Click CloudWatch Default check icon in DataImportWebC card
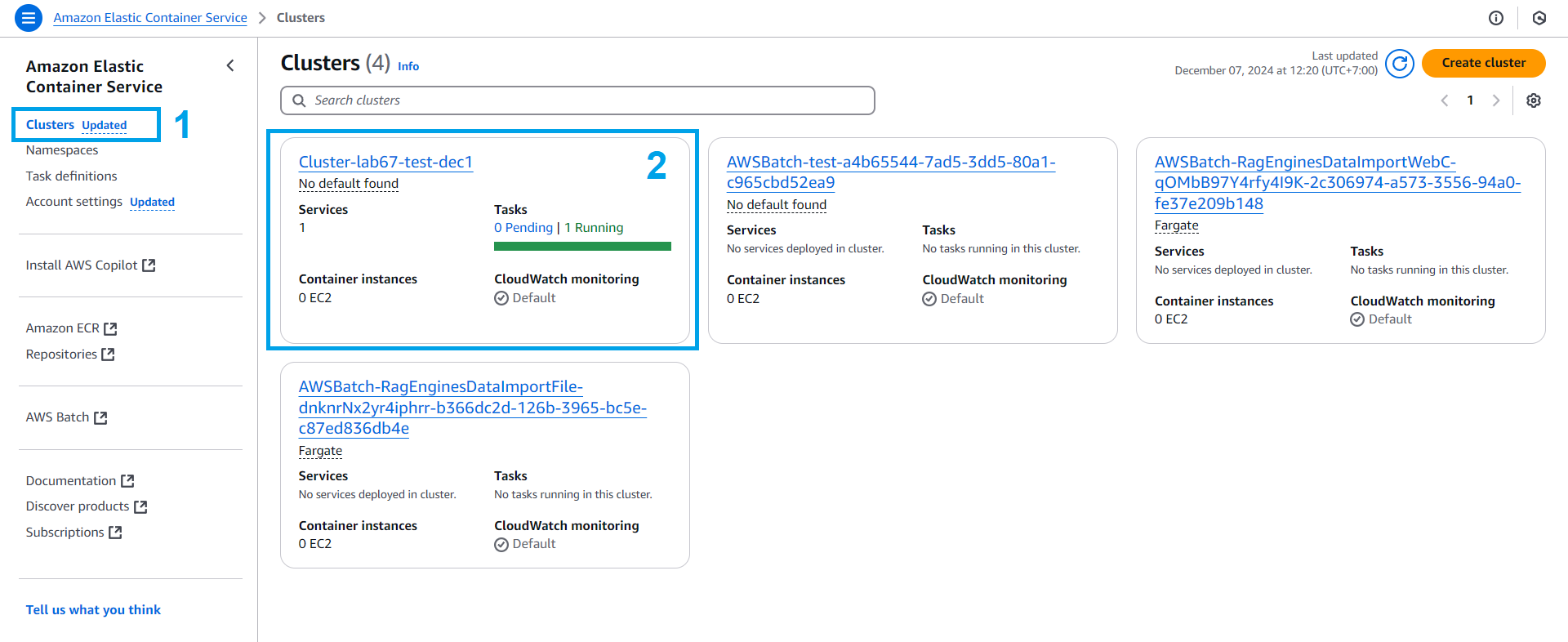The width and height of the screenshot is (1568, 642). click(x=1357, y=319)
